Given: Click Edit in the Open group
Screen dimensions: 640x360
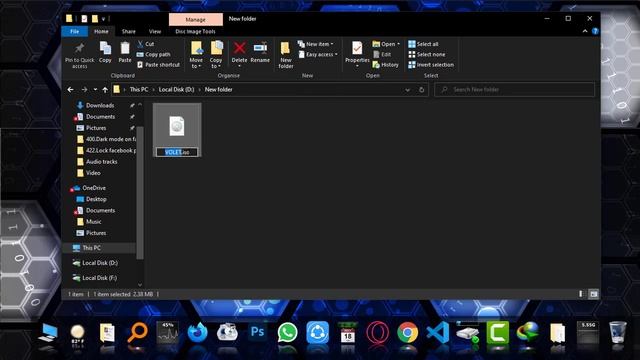Looking at the screenshot, I should pos(382,54).
